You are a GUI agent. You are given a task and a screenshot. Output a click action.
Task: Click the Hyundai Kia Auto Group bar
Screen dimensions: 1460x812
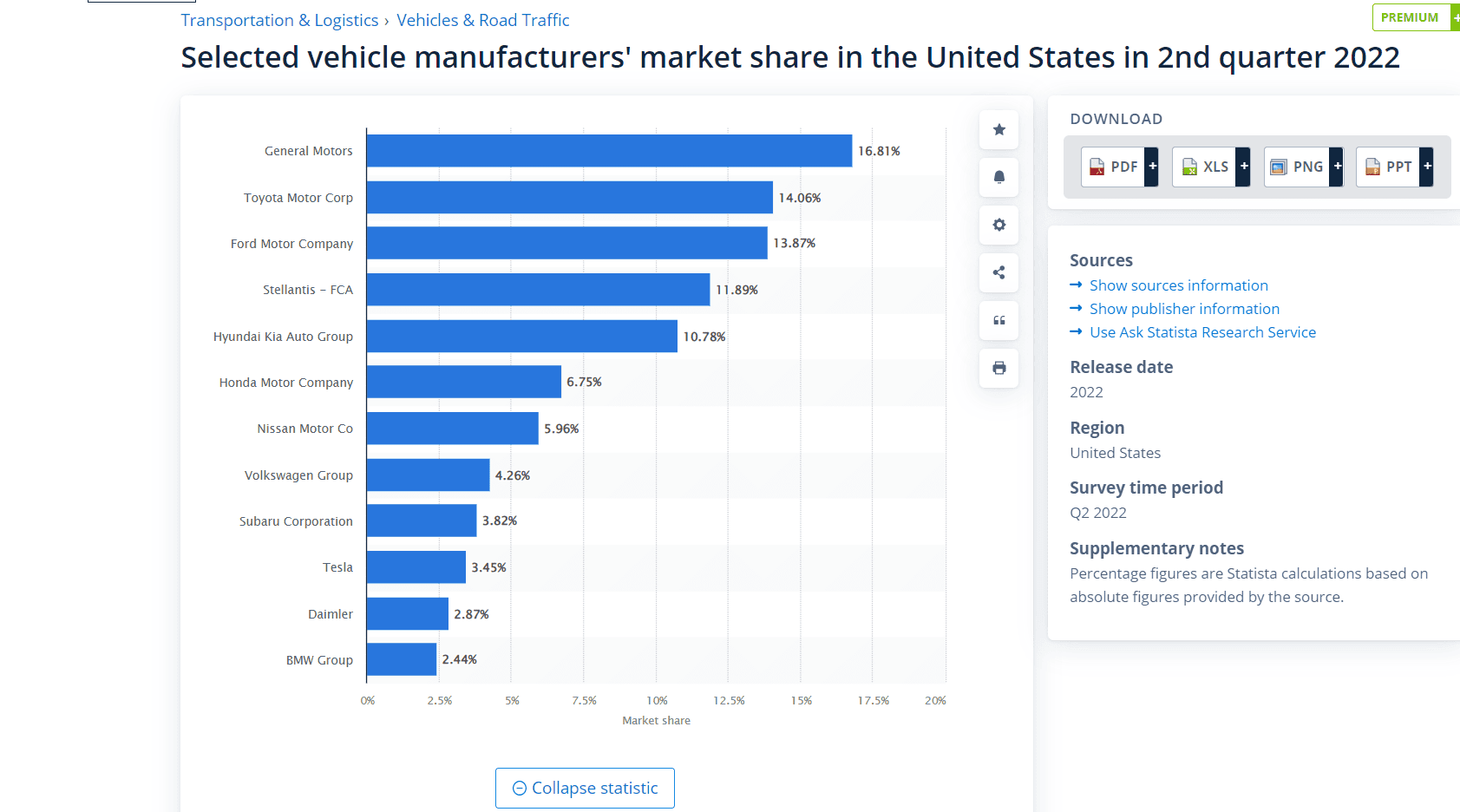point(521,336)
